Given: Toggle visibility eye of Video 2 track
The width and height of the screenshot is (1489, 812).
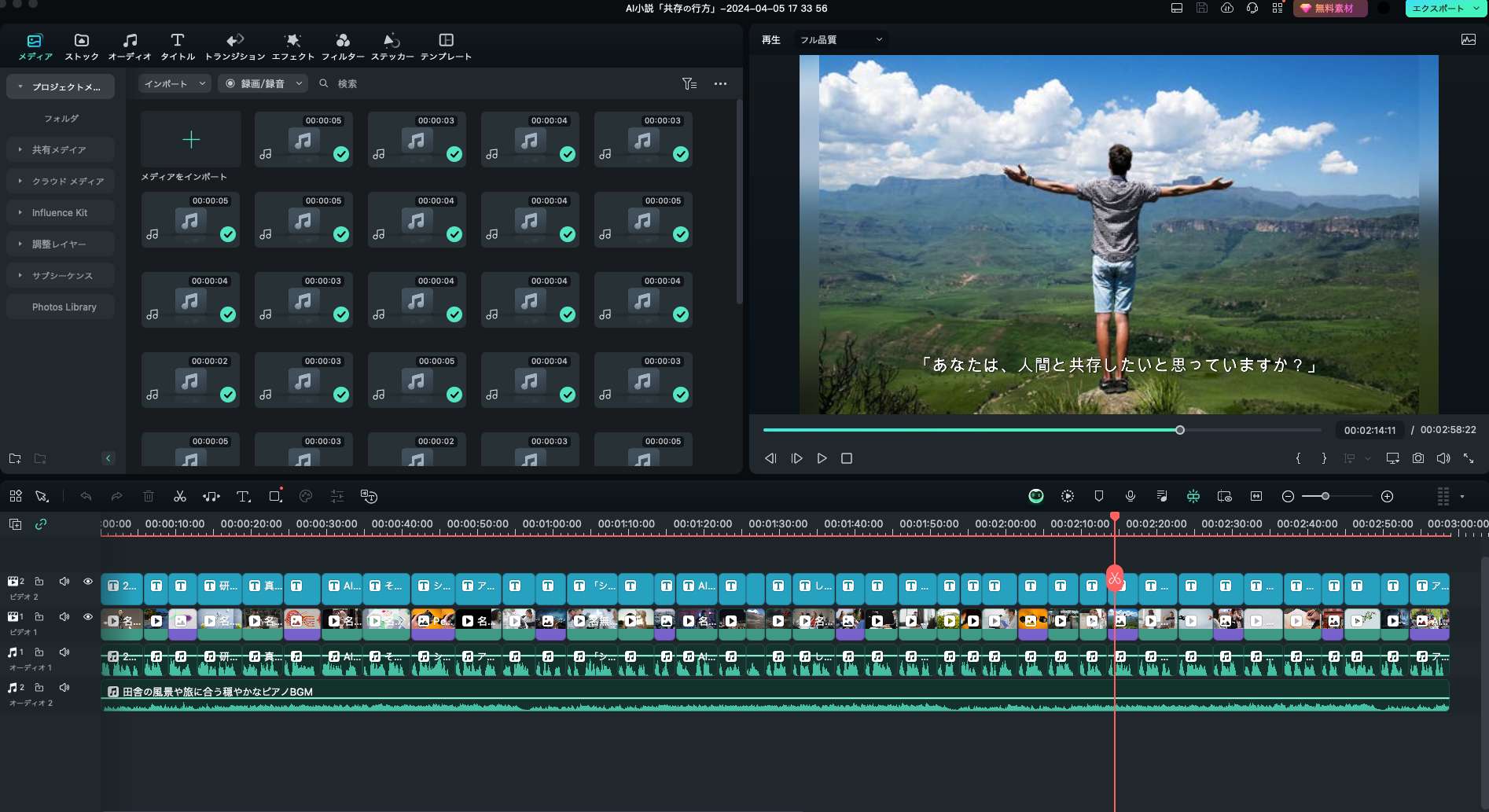Looking at the screenshot, I should coord(88,582).
